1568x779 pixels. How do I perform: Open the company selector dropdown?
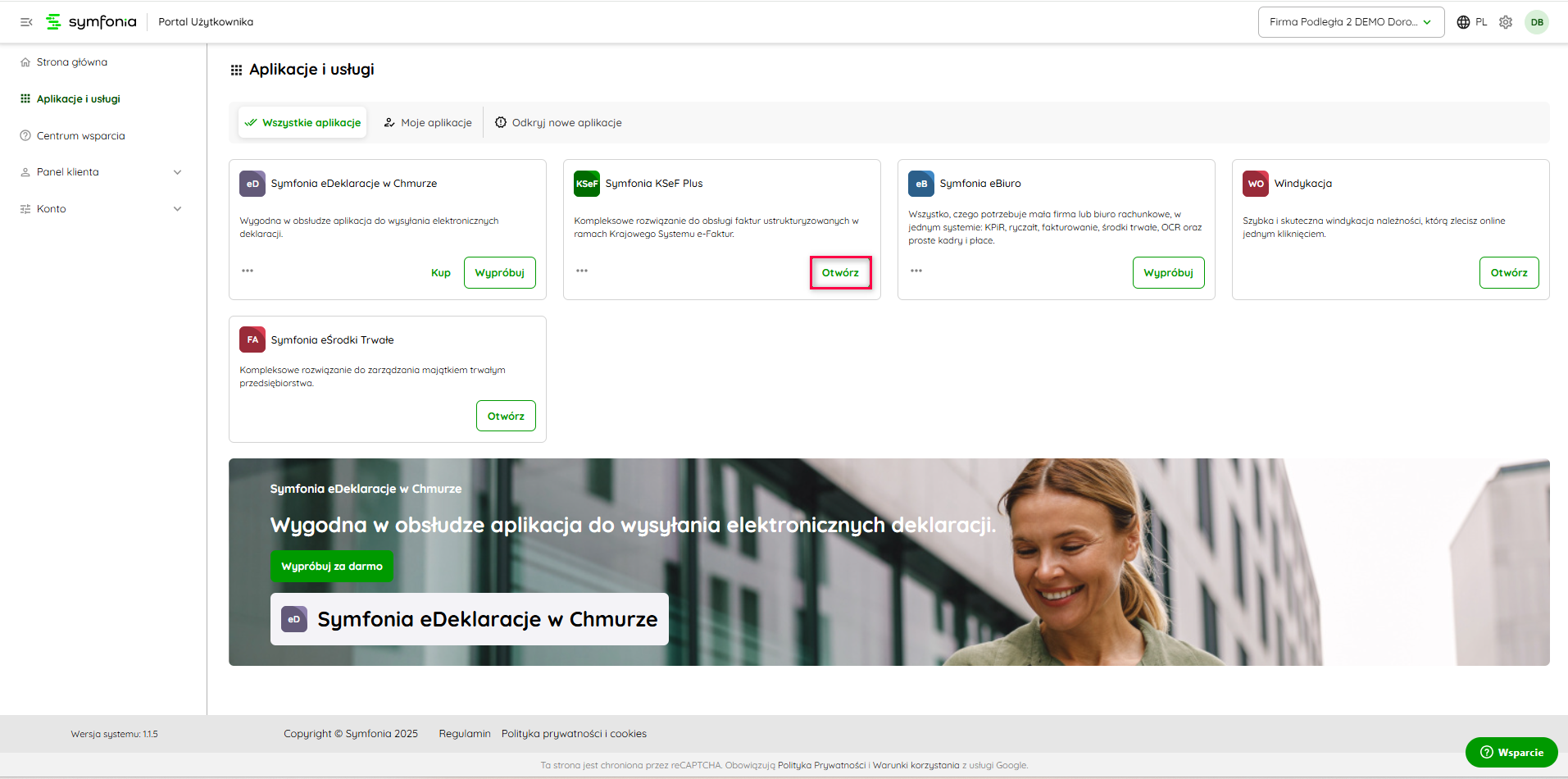tap(1350, 22)
